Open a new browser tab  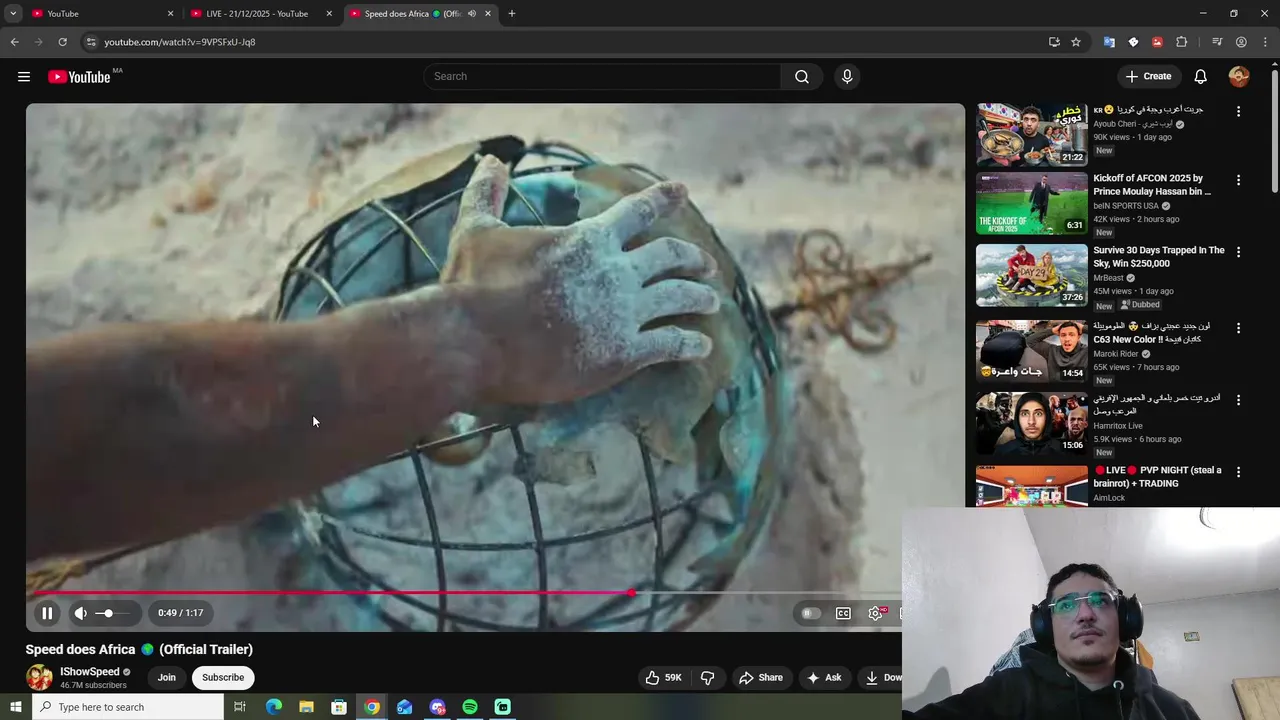(512, 14)
